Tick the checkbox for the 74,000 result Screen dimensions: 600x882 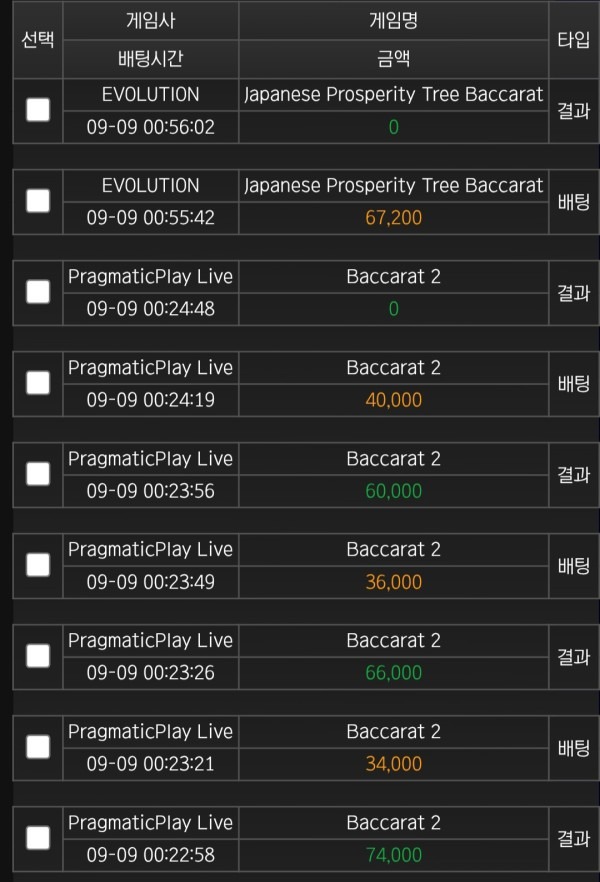pos(38,838)
